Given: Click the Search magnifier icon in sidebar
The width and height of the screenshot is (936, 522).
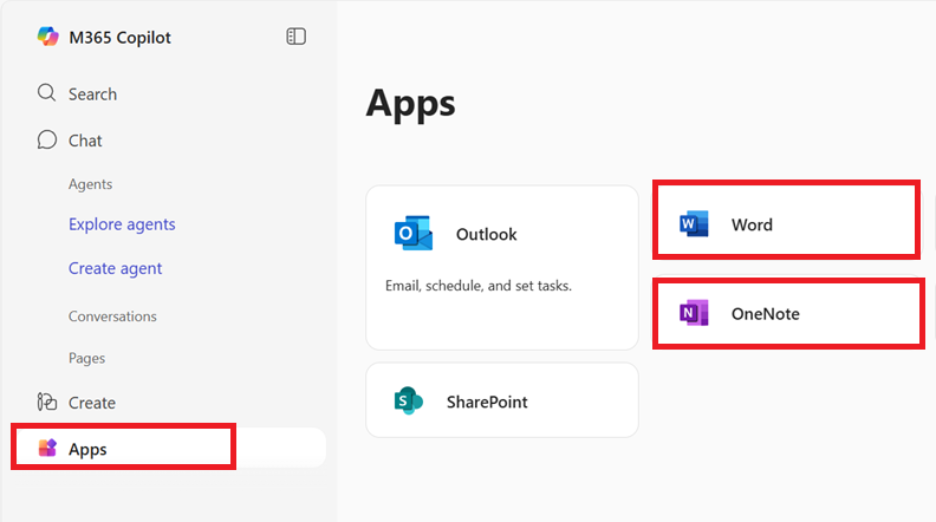Looking at the screenshot, I should (47, 93).
